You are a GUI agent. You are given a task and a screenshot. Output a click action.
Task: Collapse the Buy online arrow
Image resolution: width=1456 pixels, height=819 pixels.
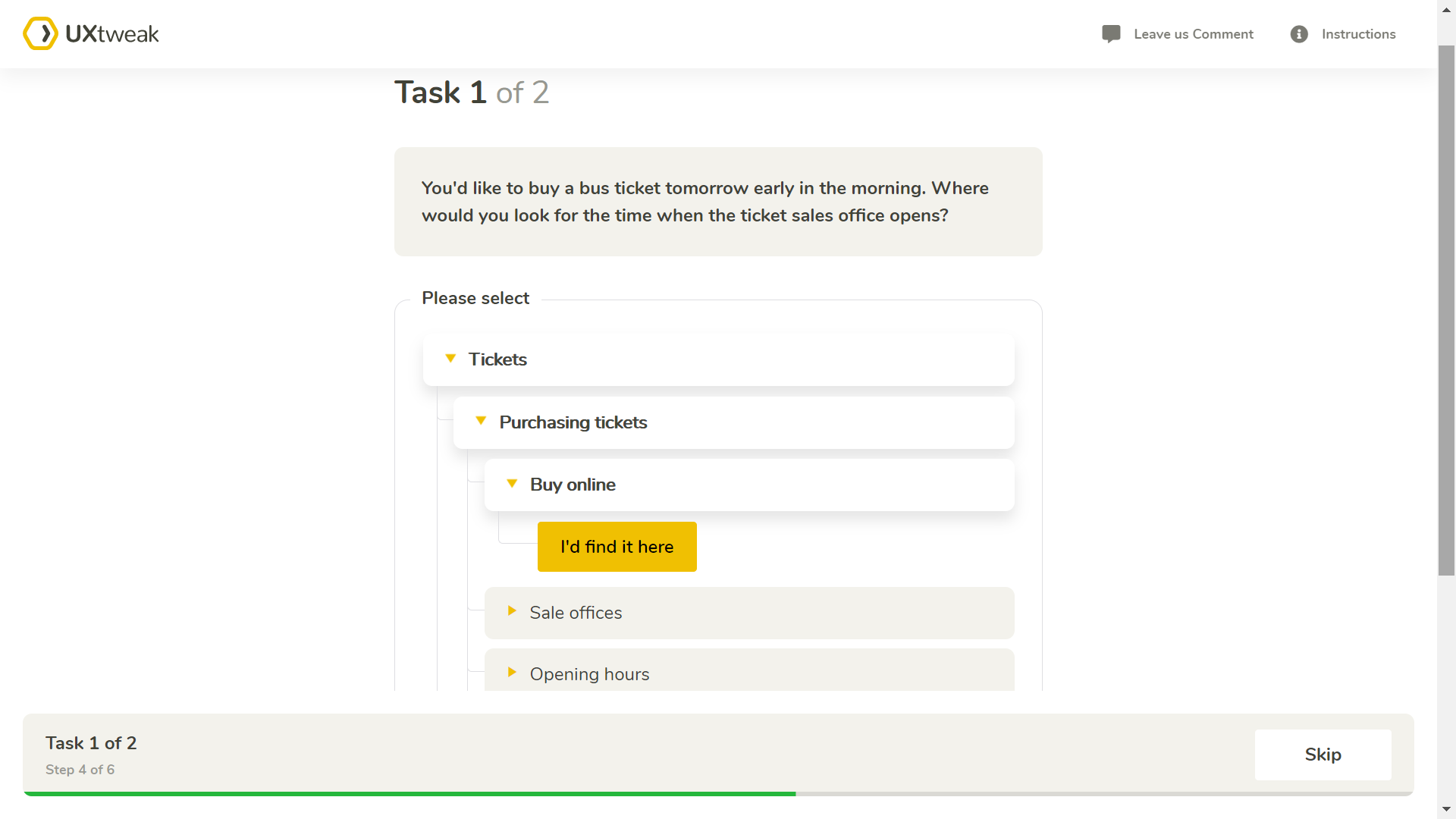(512, 484)
